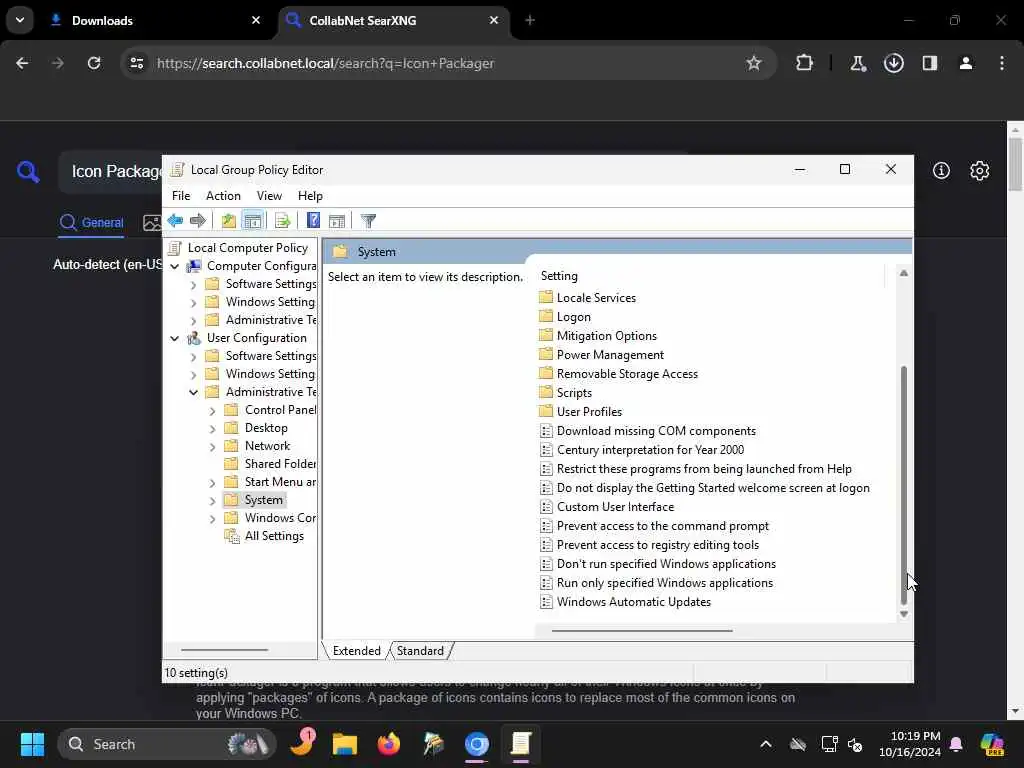This screenshot has width=1024, height=768.
Task: Open Help via blue question mark icon
Action: coord(313,221)
